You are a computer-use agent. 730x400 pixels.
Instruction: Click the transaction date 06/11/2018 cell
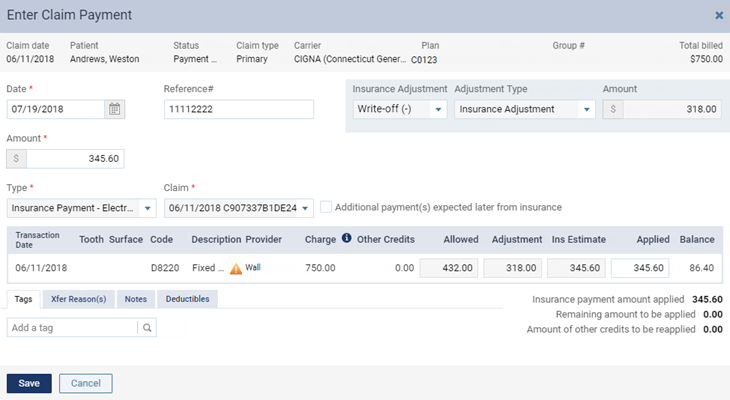point(41,268)
